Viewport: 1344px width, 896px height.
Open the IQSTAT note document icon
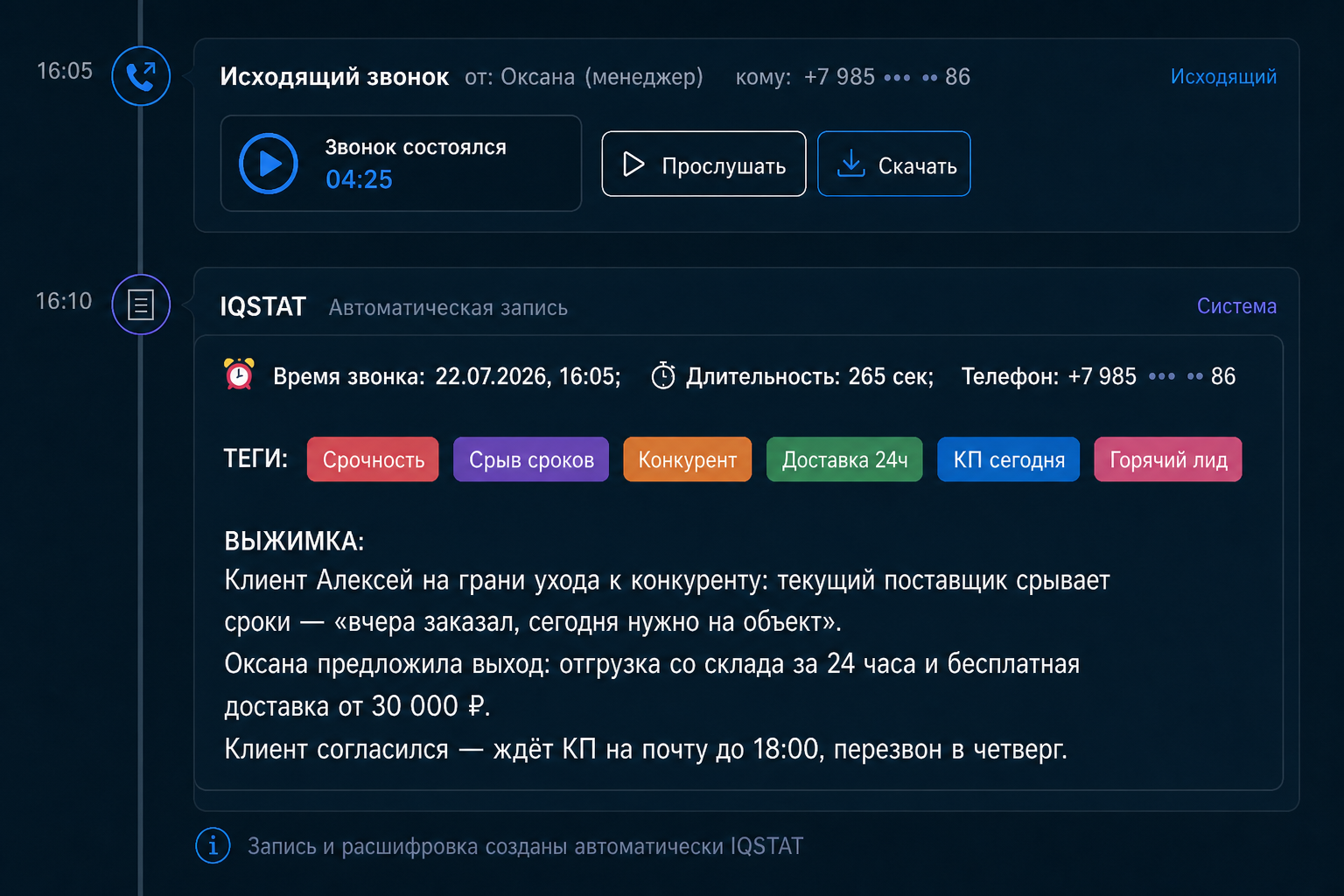pyautogui.click(x=141, y=304)
